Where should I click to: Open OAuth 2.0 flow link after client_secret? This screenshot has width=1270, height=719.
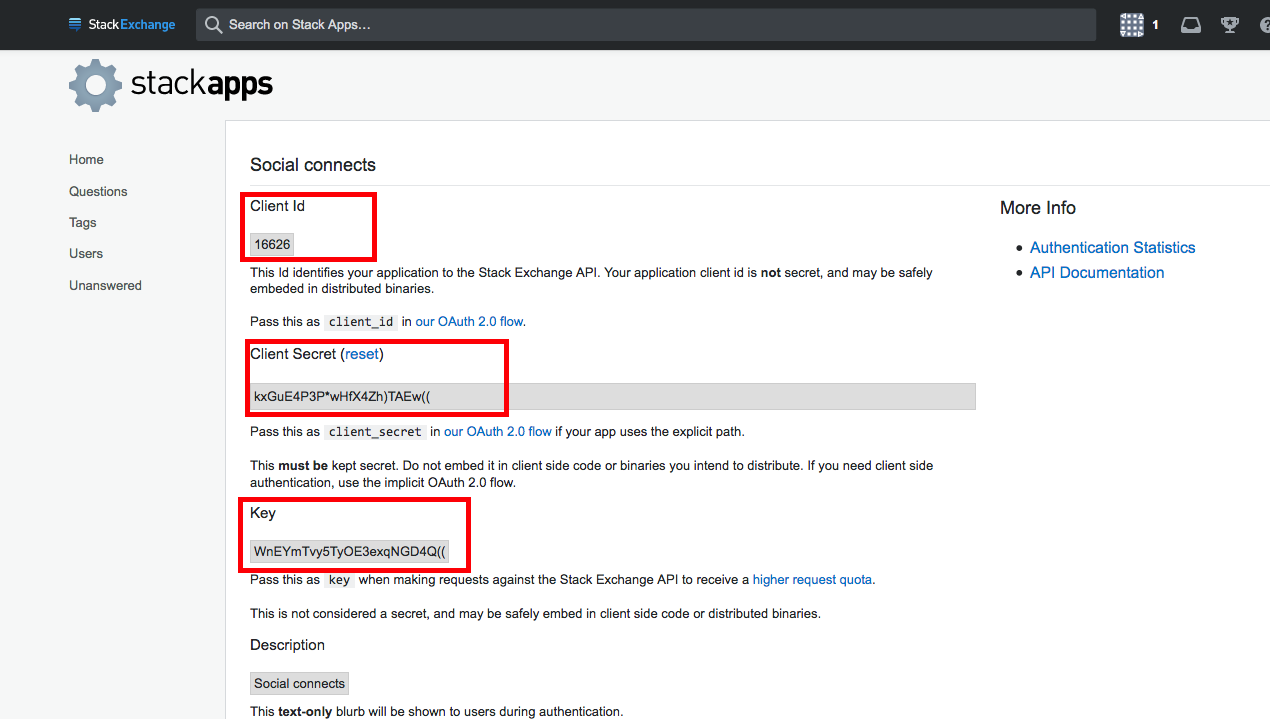point(498,432)
